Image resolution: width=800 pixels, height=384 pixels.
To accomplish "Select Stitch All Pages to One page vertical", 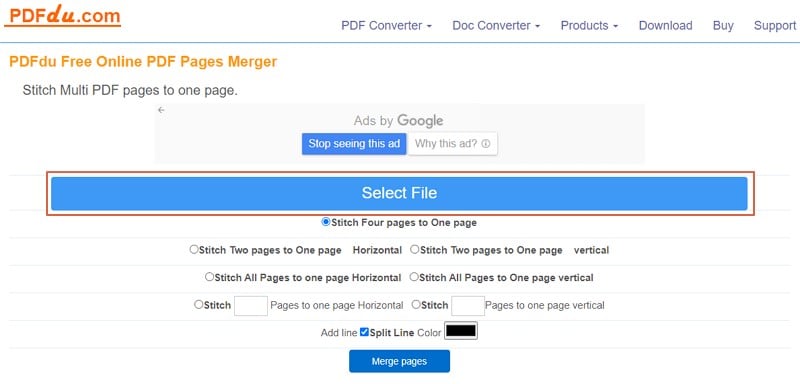I will point(414,277).
